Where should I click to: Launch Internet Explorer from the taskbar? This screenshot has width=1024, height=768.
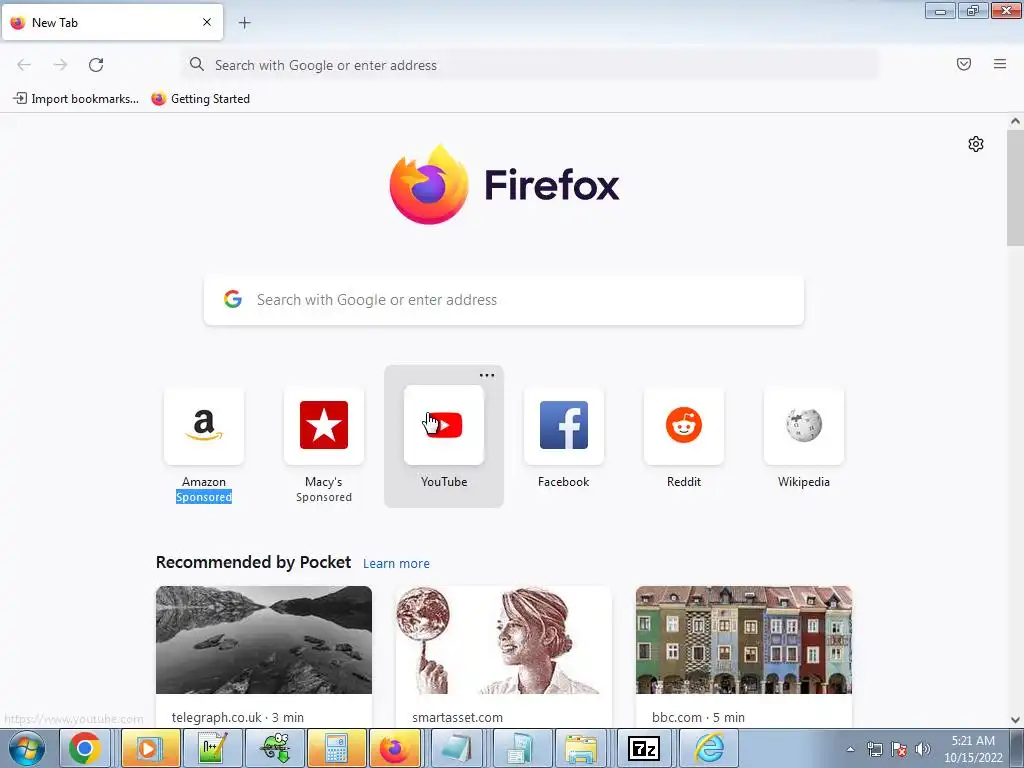coord(707,748)
